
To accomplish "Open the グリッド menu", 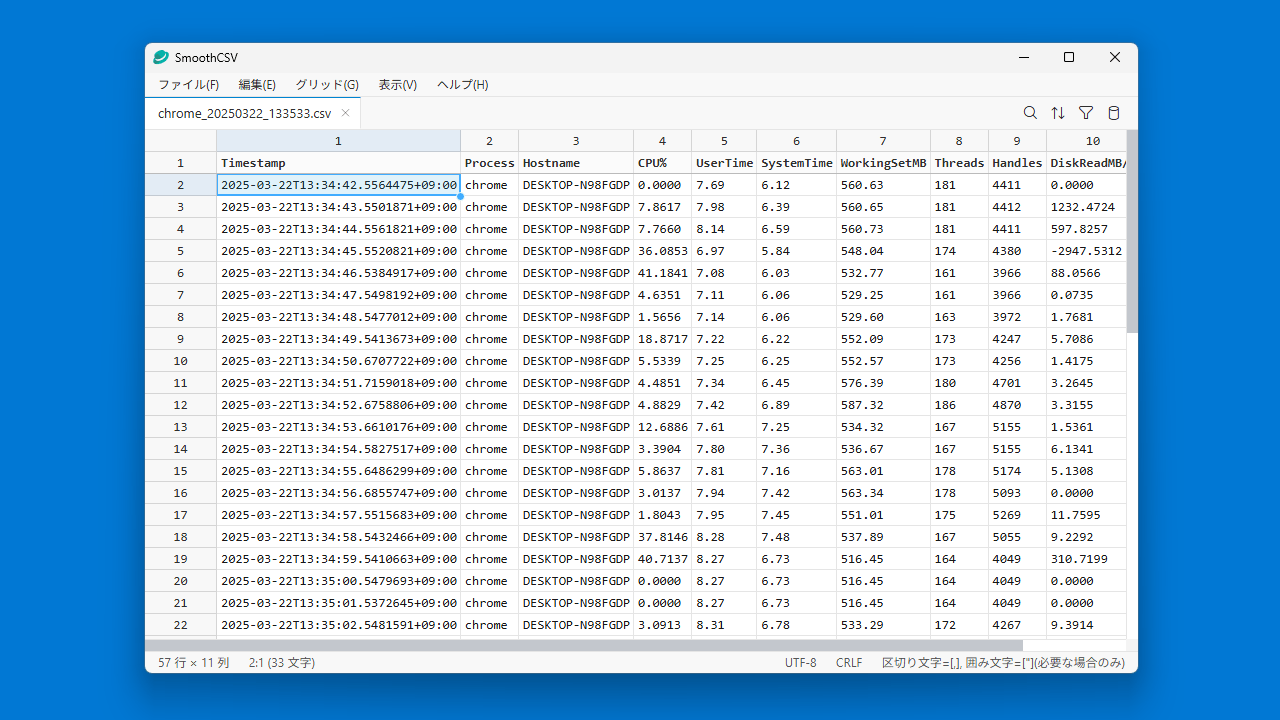I will (326, 85).
